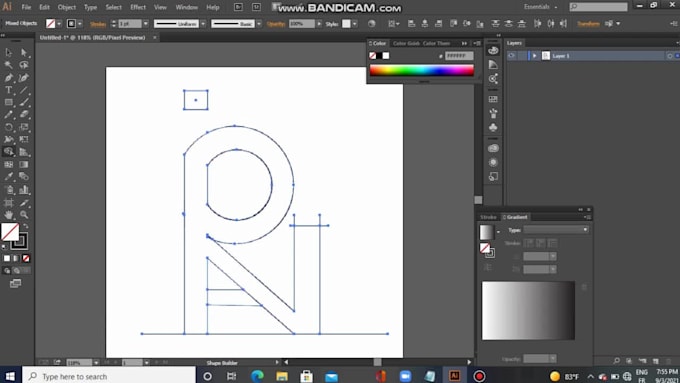Close the Untitled-1 document tab
This screenshot has width=680, height=383.
155,38
